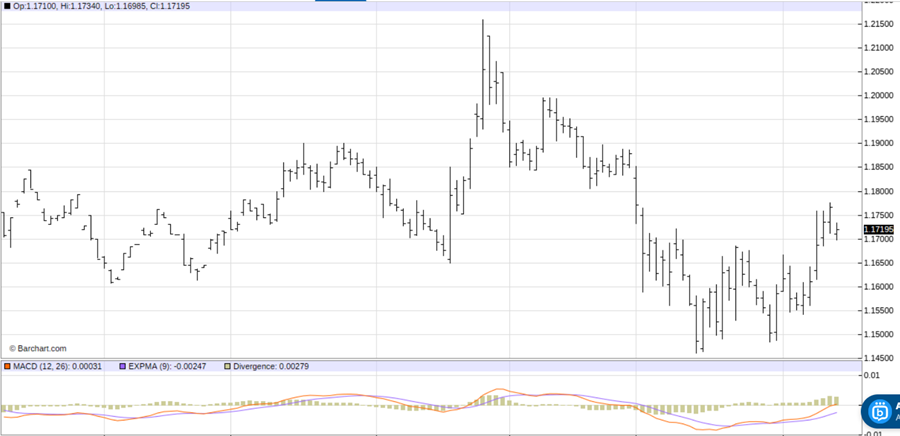Click the 1.21500 price axis label
900x436 pixels.
pyautogui.click(x=879, y=24)
